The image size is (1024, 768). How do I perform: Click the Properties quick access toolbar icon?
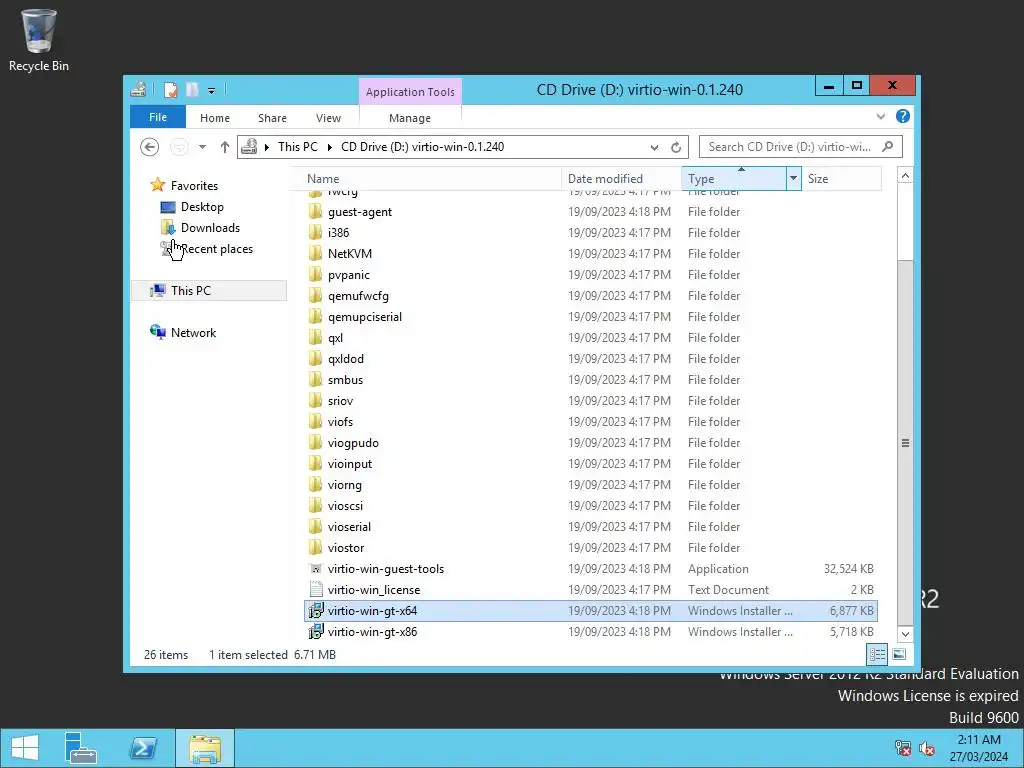[x=170, y=89]
